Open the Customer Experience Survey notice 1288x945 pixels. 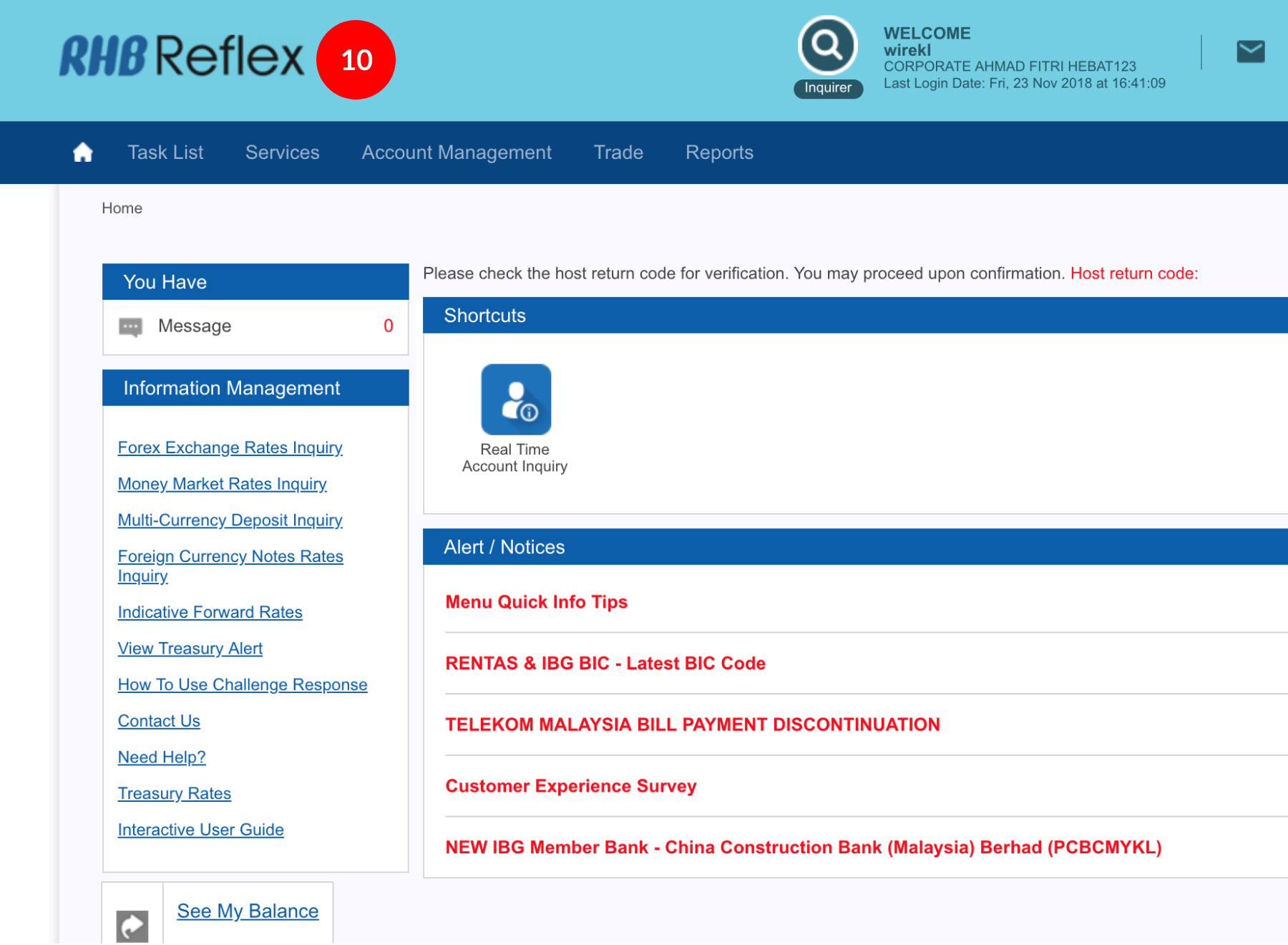(570, 786)
